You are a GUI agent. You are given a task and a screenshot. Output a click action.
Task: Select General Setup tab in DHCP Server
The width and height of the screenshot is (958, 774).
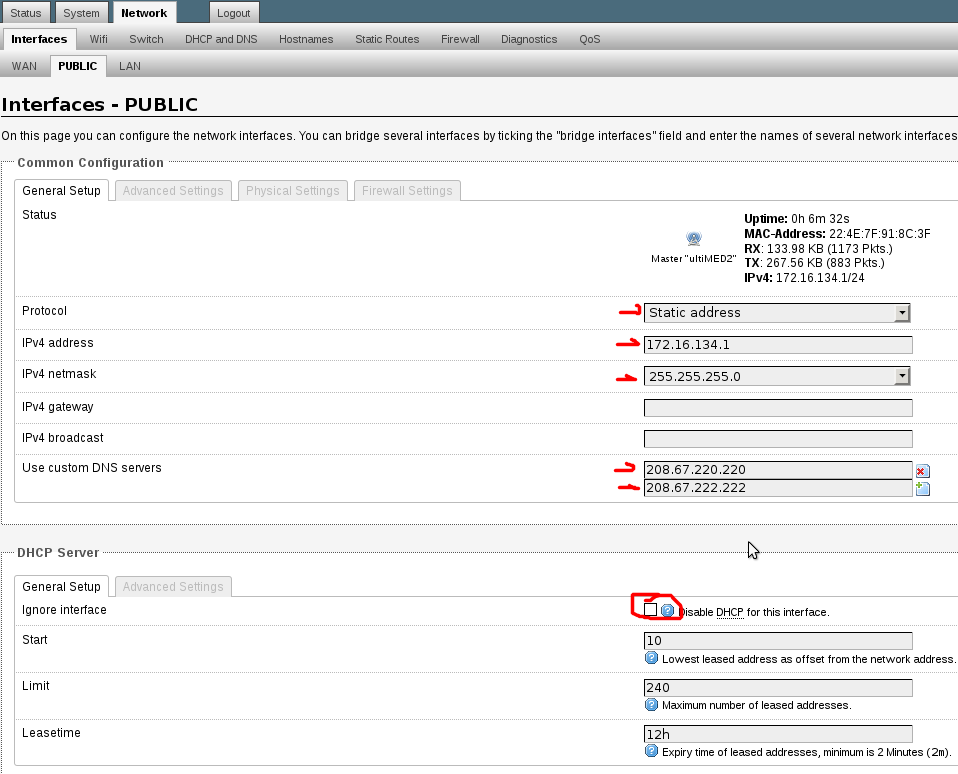coord(61,586)
